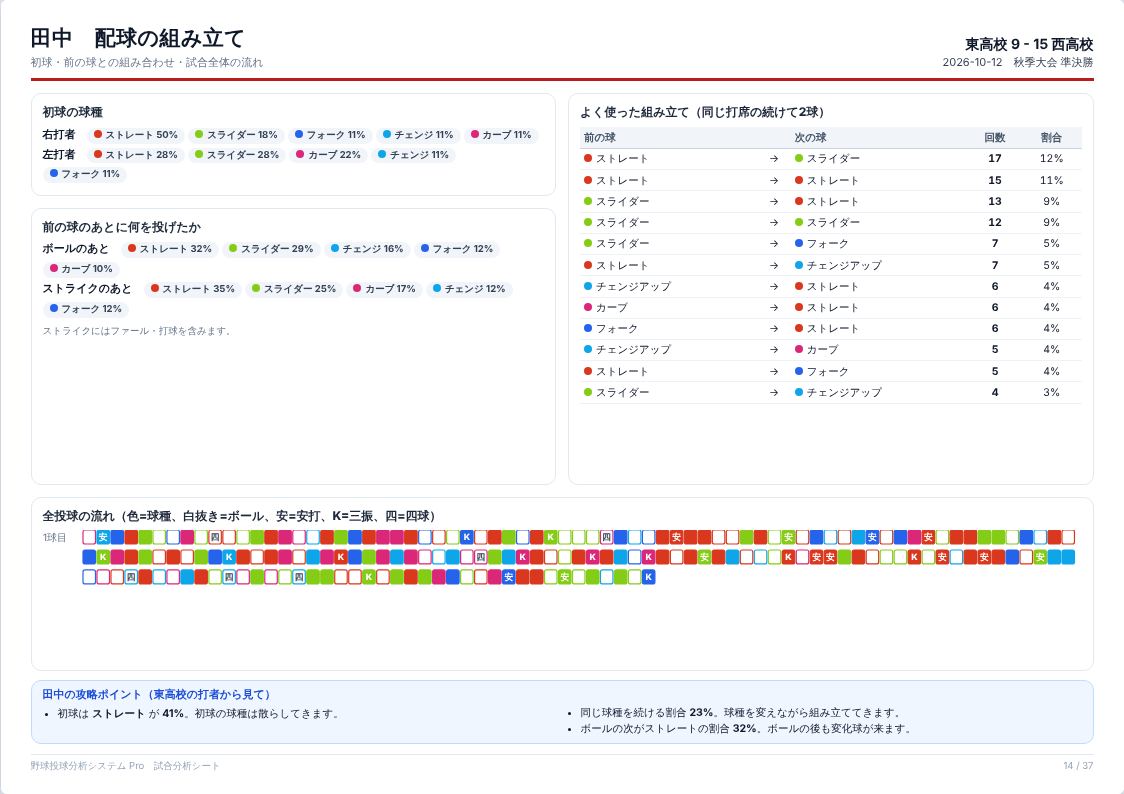
Task: Select the カーブ 10% chip
Action: 81,269
